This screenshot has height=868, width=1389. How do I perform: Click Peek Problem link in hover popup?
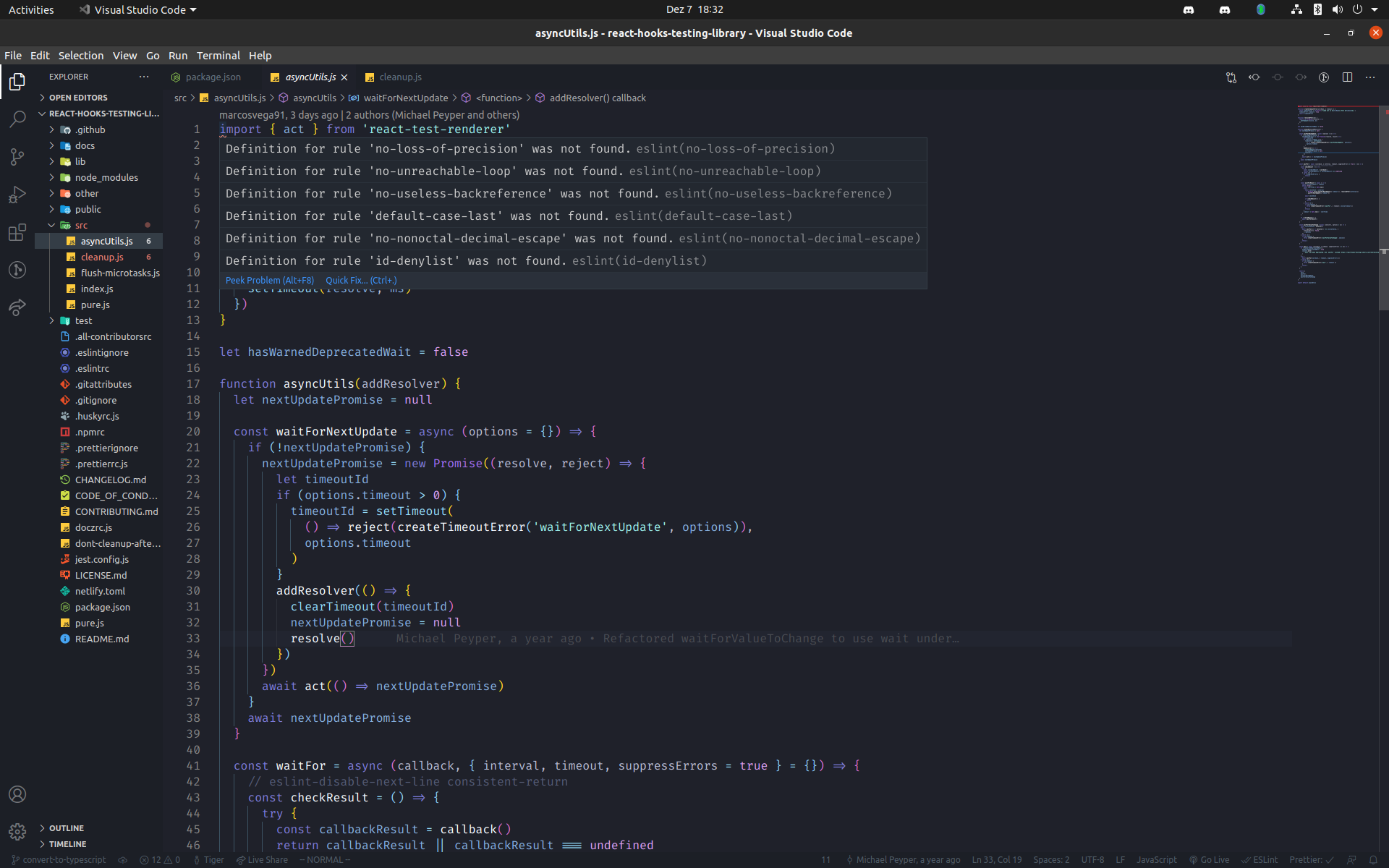pos(270,281)
